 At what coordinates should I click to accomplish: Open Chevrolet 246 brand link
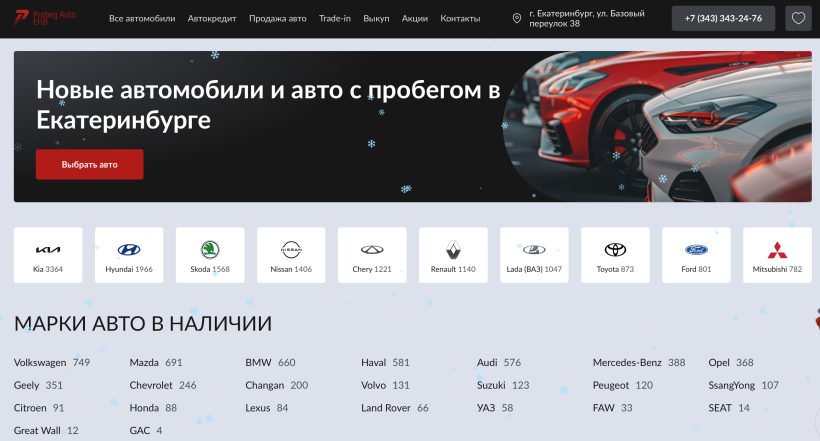(163, 385)
